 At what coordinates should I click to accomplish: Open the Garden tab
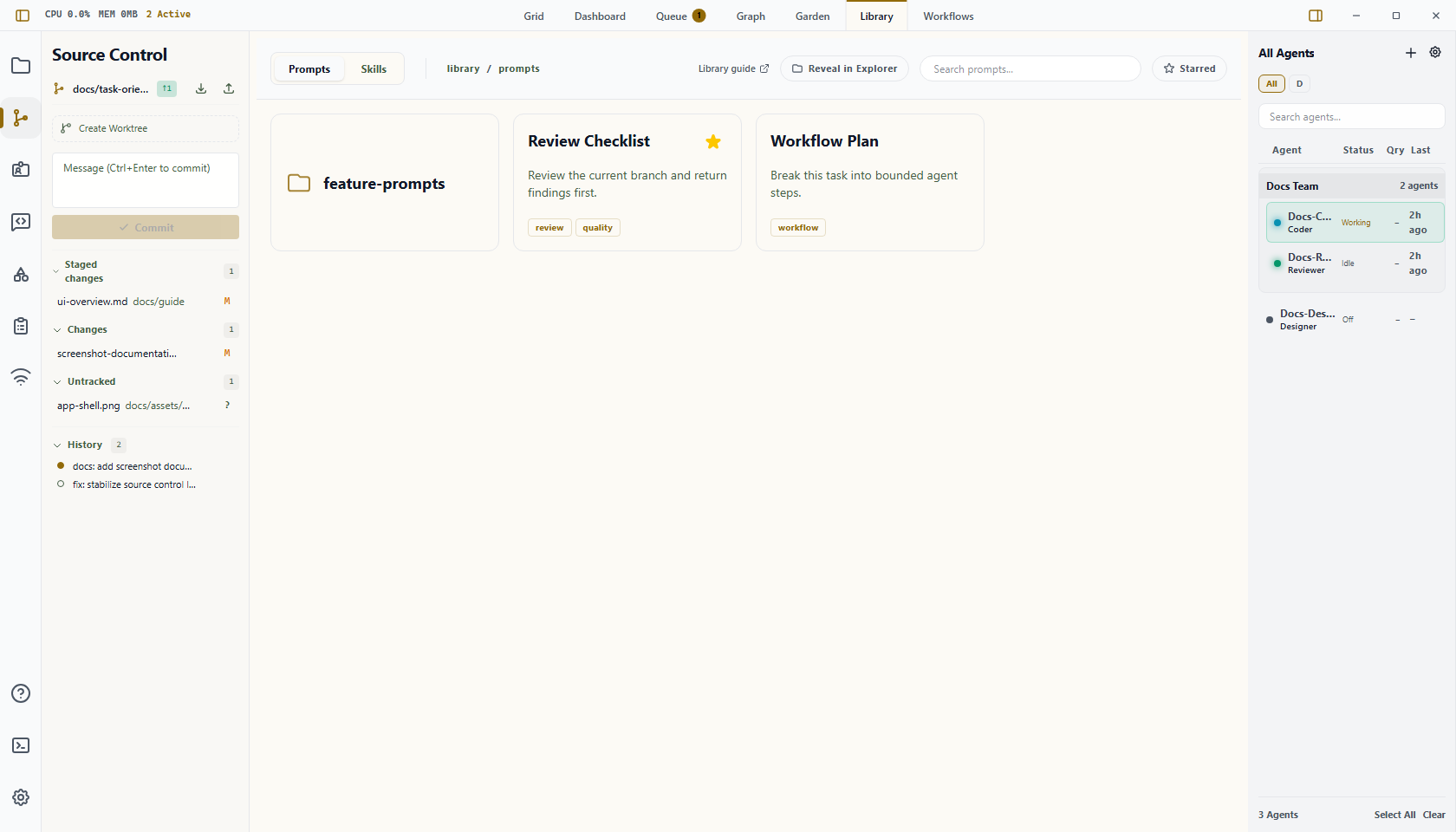click(812, 16)
